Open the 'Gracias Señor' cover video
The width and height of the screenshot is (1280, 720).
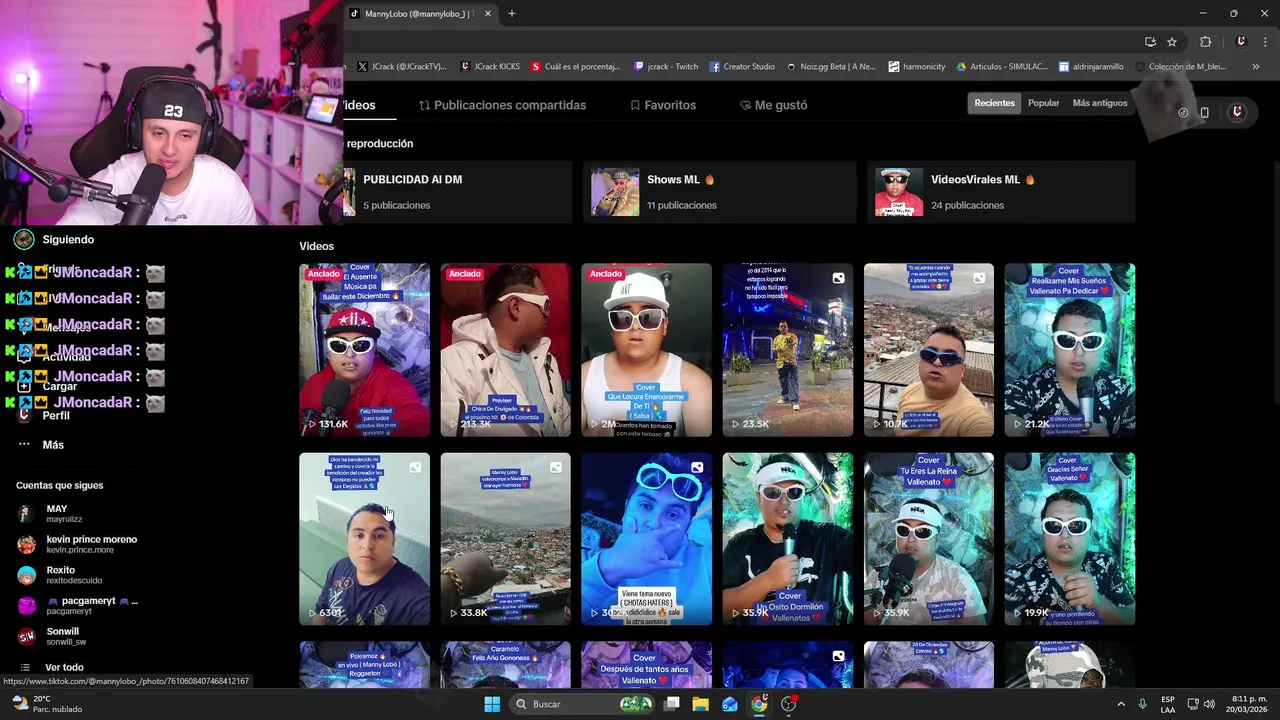pos(1070,539)
